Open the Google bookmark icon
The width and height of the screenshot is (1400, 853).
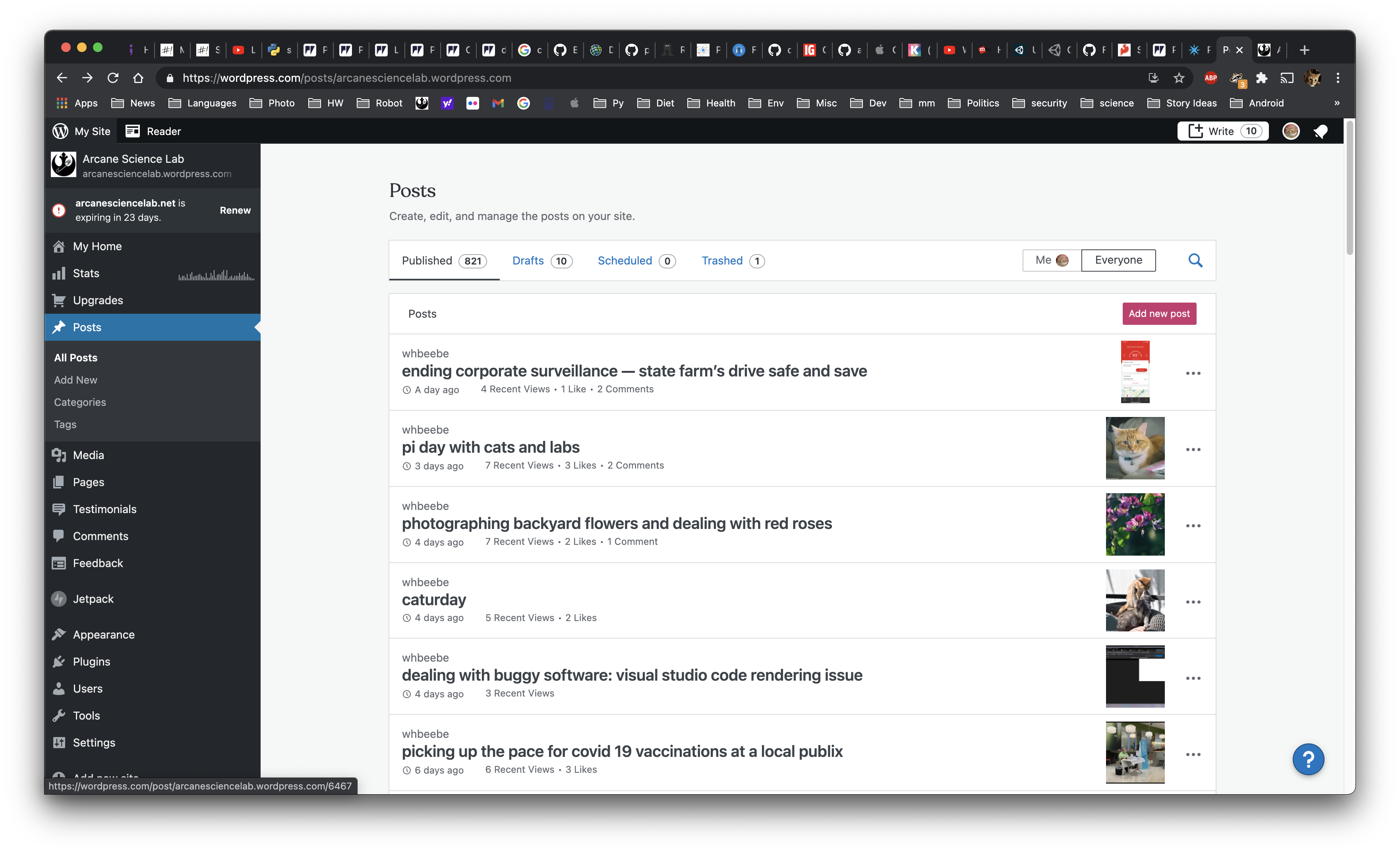[x=523, y=103]
